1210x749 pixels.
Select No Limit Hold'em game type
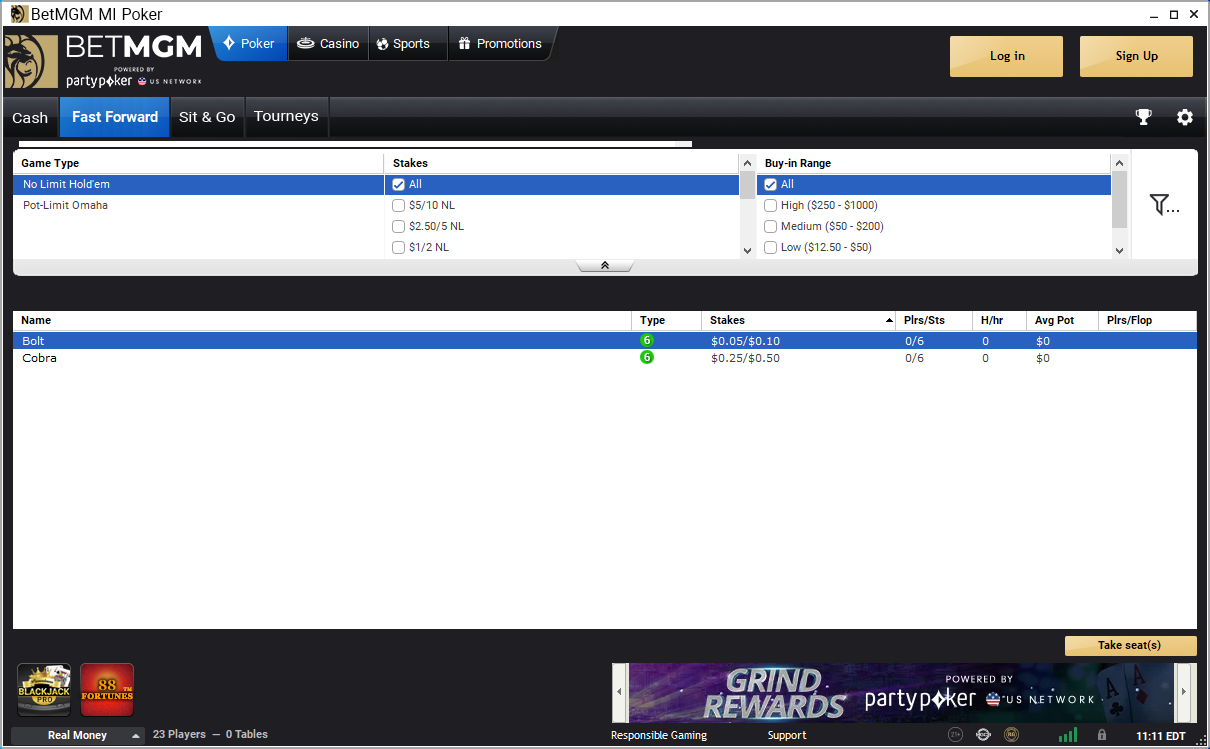click(198, 184)
